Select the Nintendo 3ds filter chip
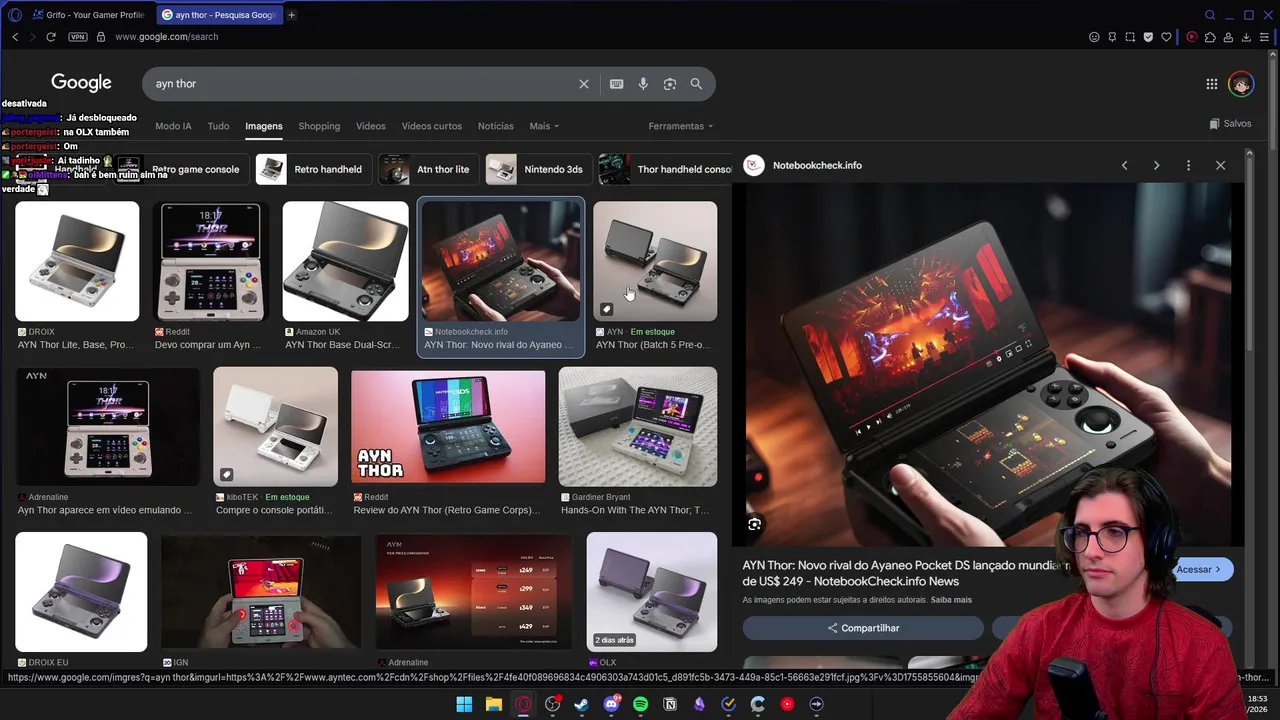1280x720 pixels. [539, 169]
